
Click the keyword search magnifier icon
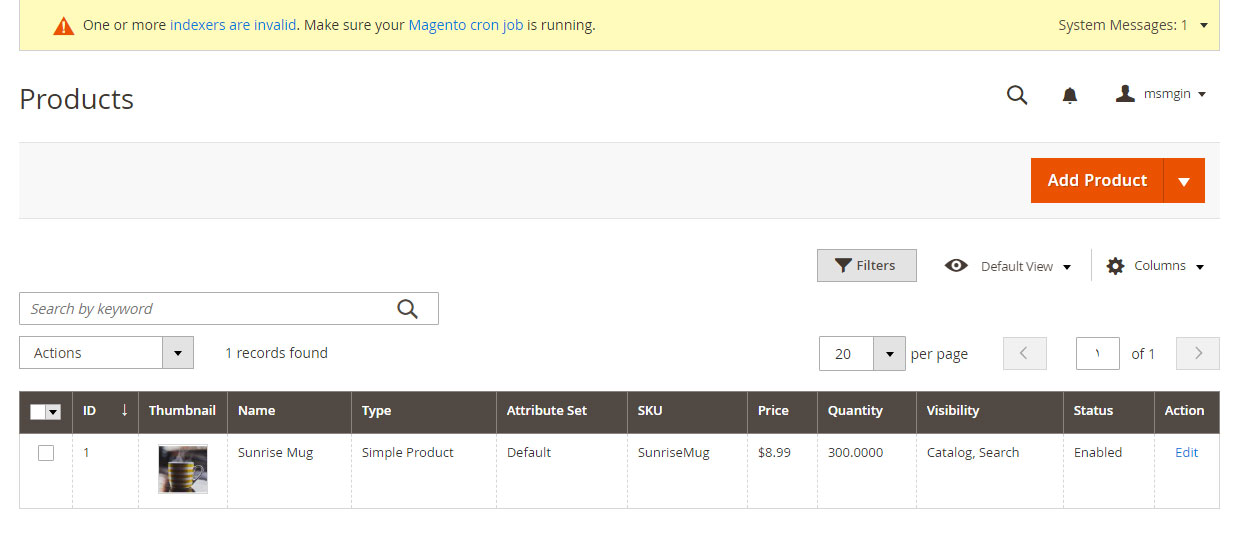coord(407,309)
